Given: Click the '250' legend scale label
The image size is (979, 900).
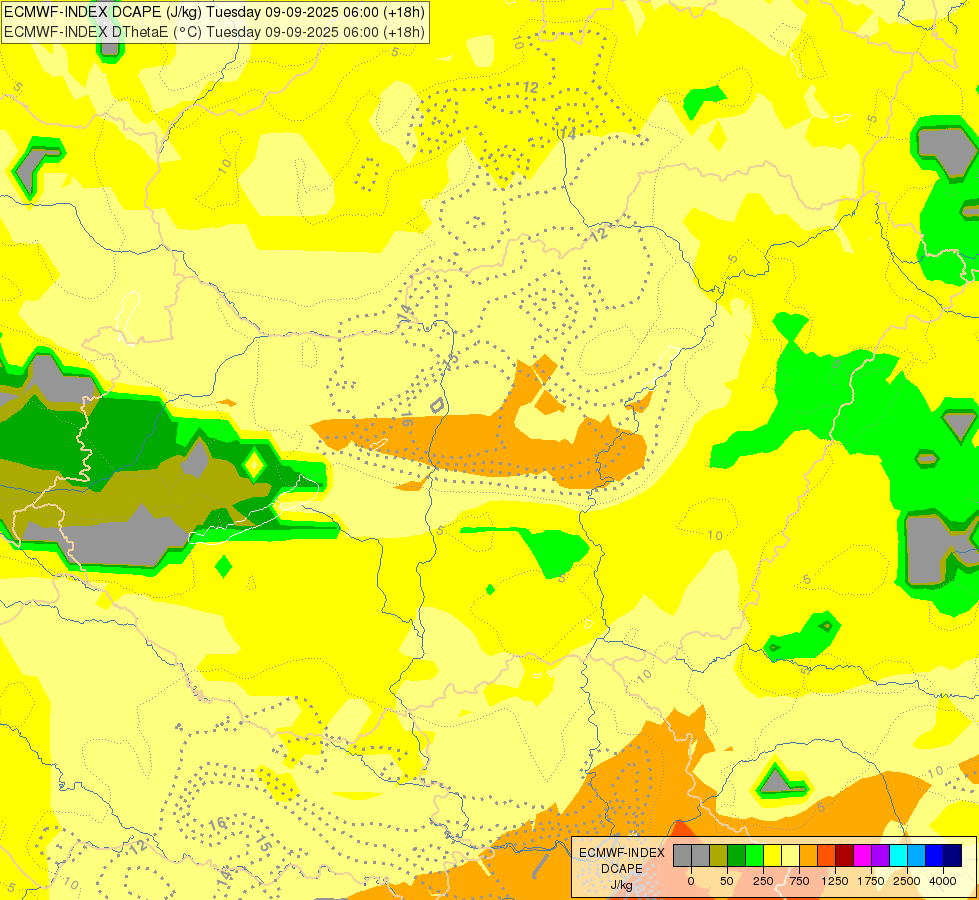Looking at the screenshot, I should (763, 881).
